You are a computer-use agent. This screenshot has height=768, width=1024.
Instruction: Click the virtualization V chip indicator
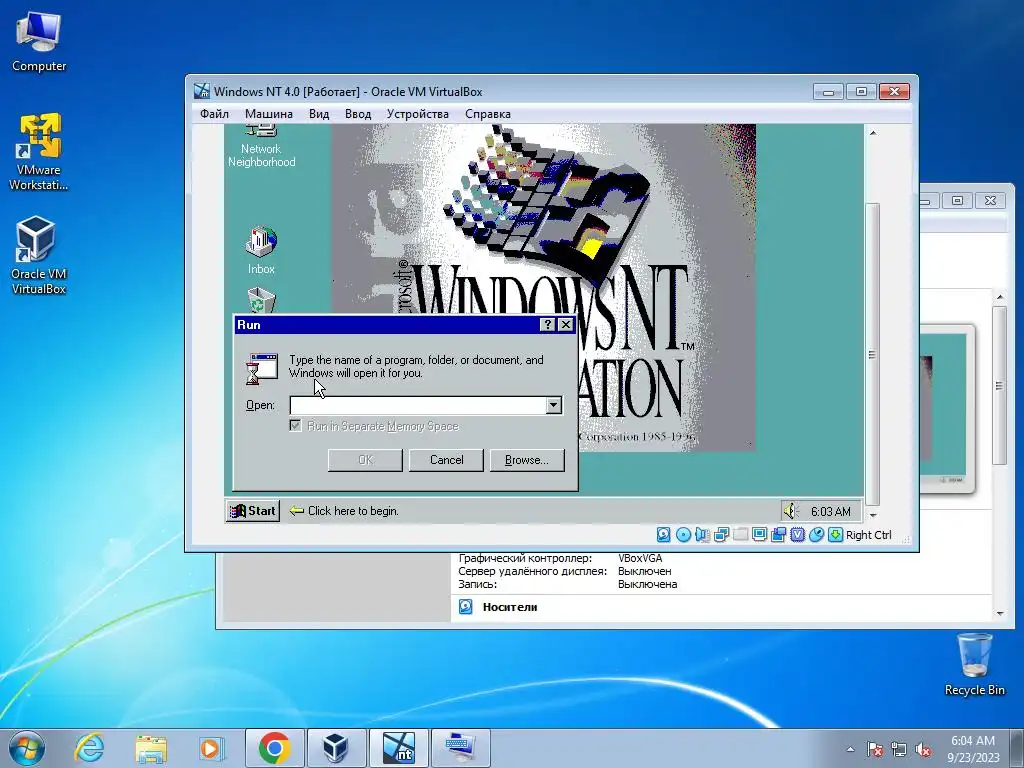[797, 535]
